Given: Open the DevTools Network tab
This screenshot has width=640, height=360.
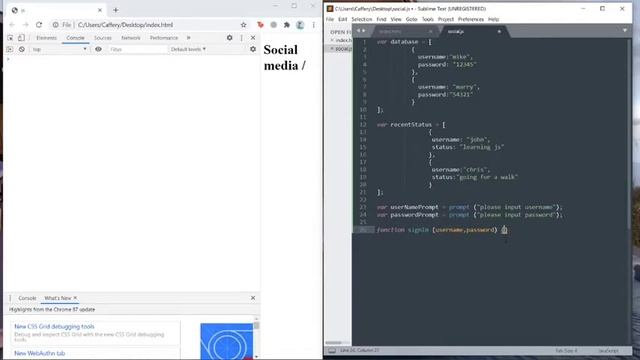Looking at the screenshot, I should click(131, 38).
